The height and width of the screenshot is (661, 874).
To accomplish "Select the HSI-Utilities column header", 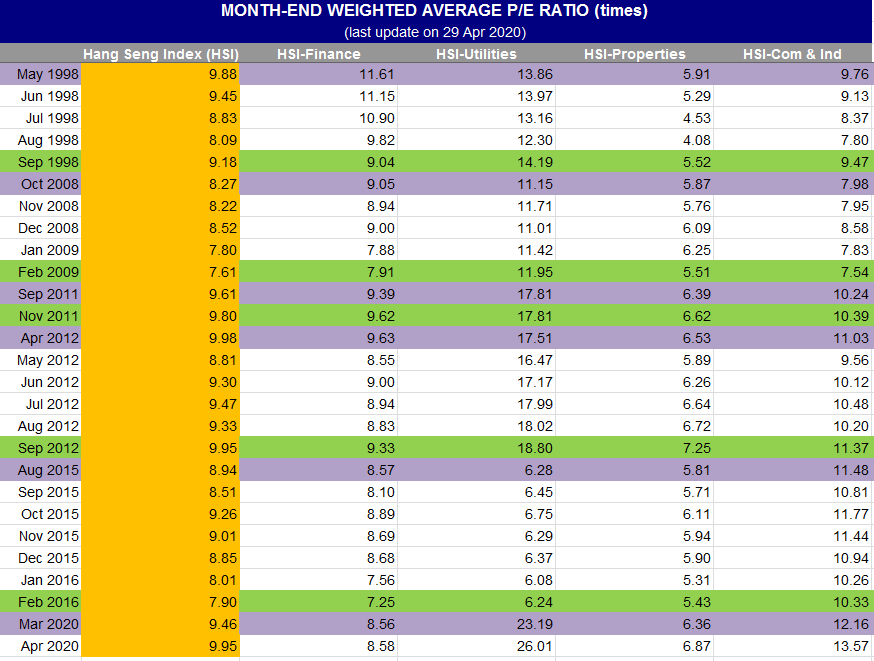I will 476,54.
